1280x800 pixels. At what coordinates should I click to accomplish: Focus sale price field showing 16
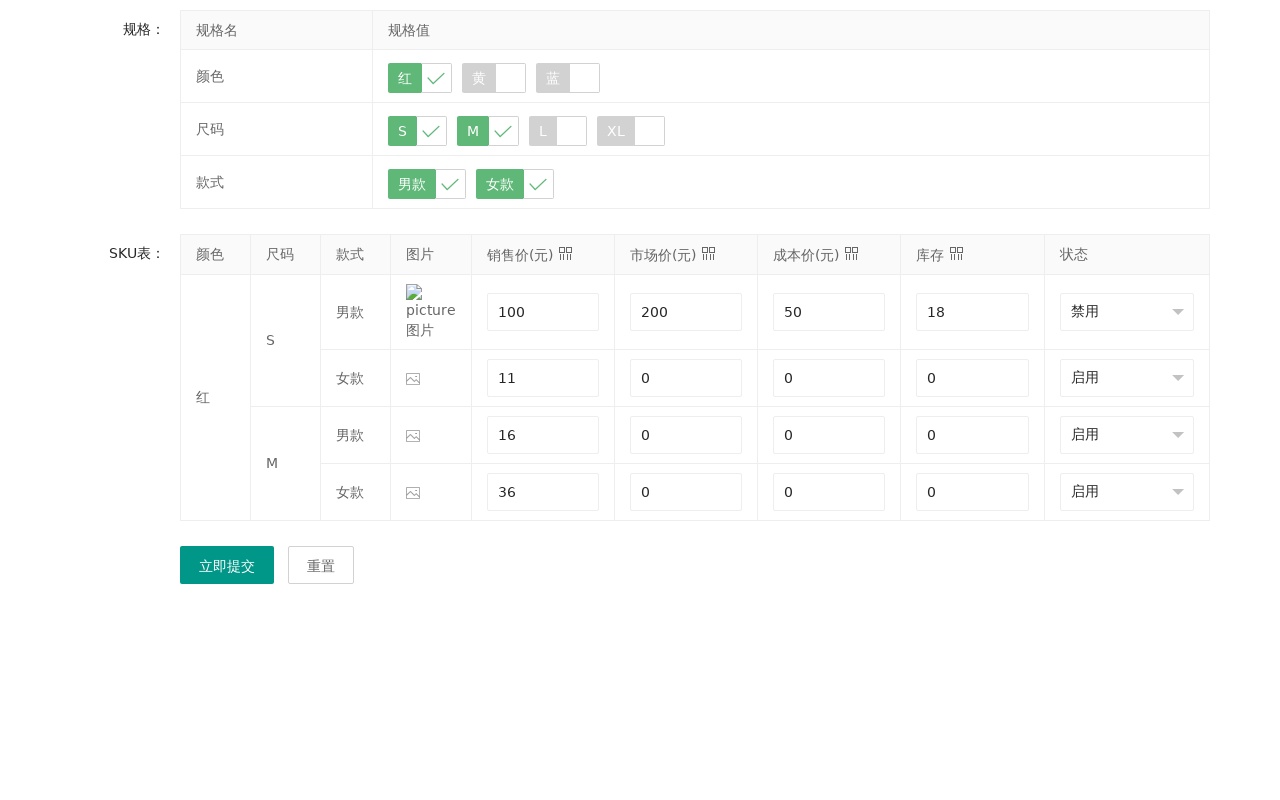pos(543,435)
